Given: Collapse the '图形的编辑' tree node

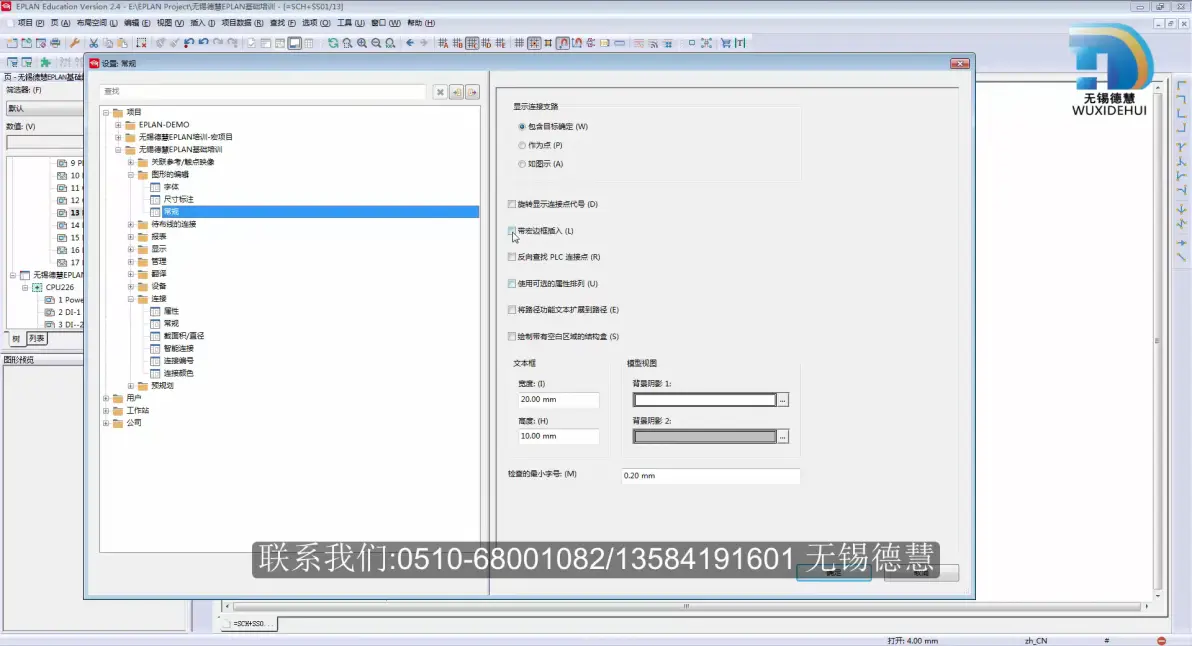Looking at the screenshot, I should (131, 175).
